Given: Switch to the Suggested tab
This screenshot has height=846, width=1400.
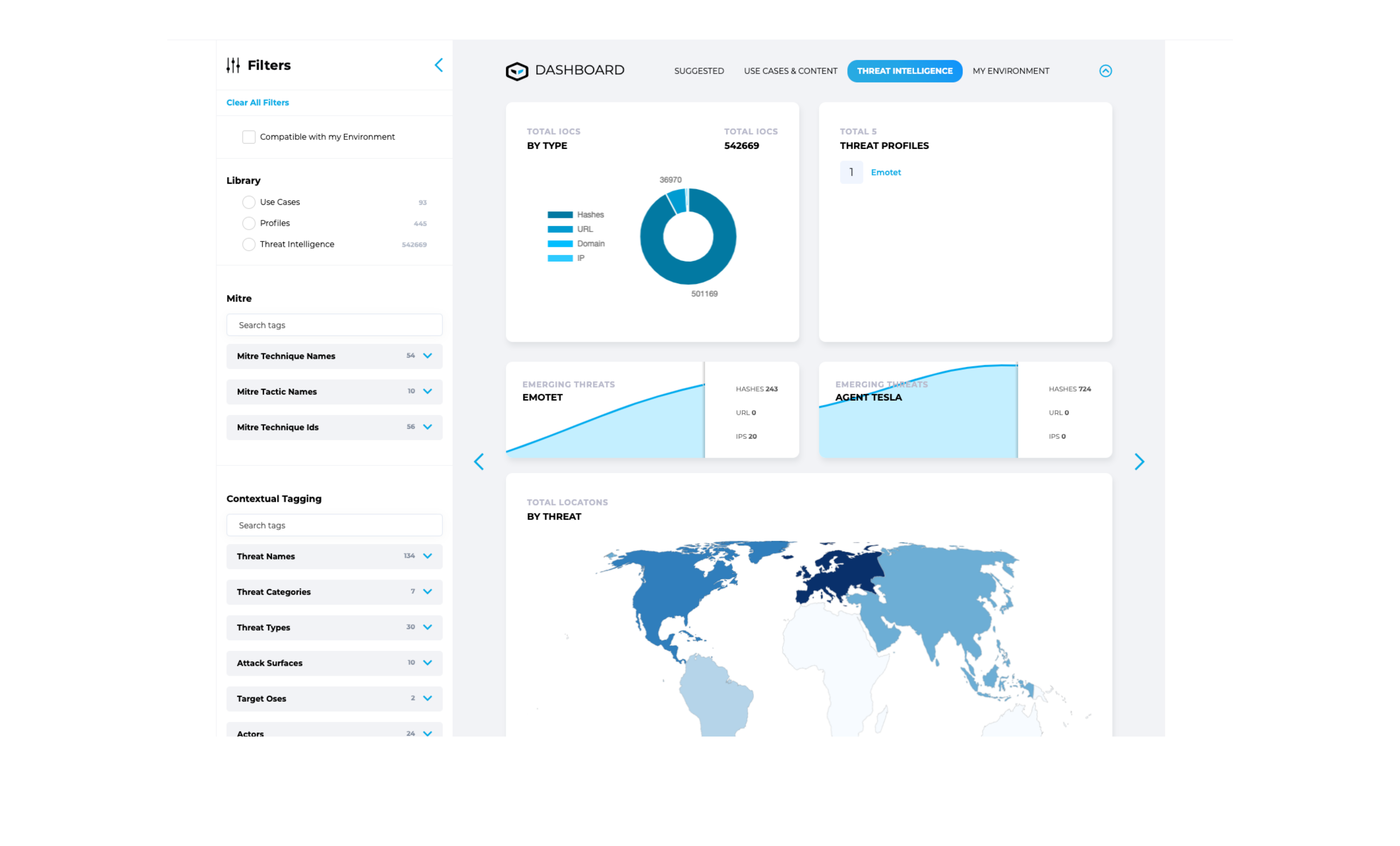Looking at the screenshot, I should click(x=699, y=70).
